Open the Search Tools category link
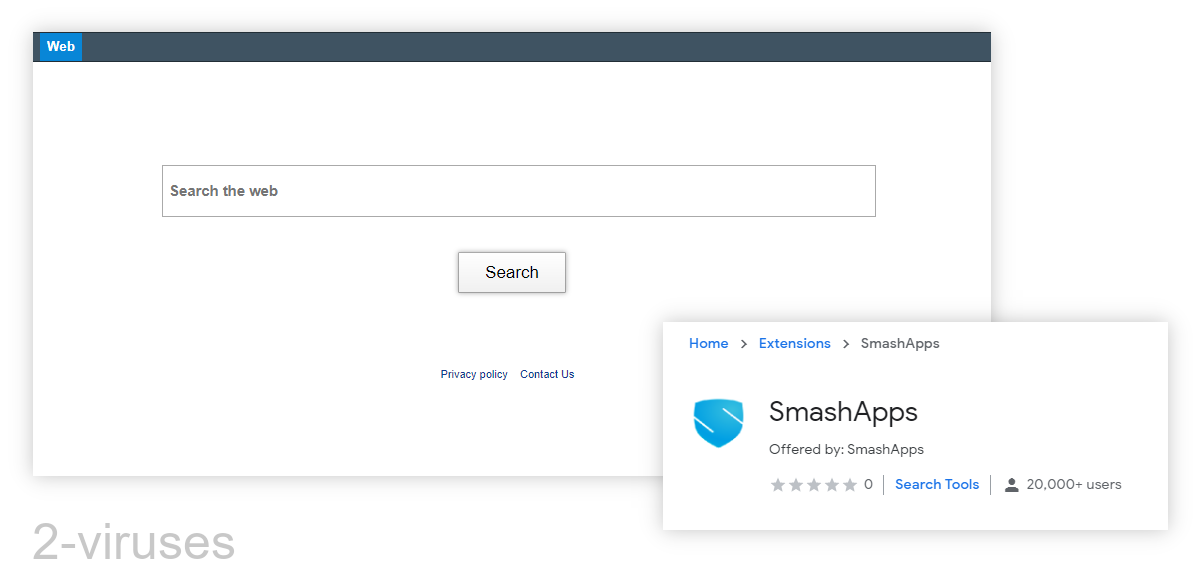1200x581 pixels. (x=936, y=484)
